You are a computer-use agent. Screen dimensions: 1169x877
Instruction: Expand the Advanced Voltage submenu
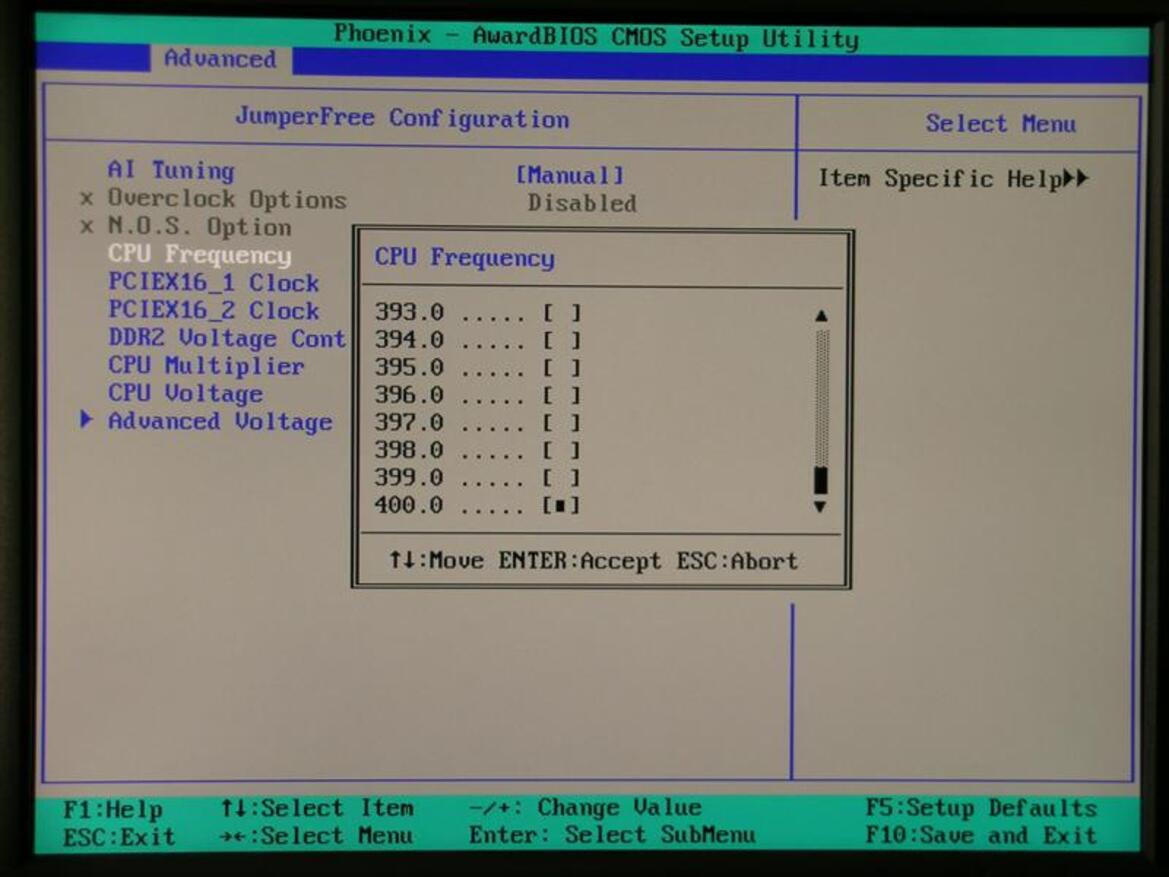(220, 421)
